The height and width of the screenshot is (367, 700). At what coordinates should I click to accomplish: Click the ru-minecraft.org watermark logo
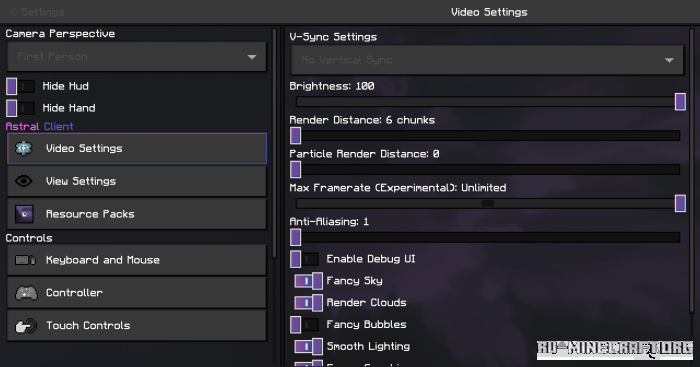coord(615,350)
